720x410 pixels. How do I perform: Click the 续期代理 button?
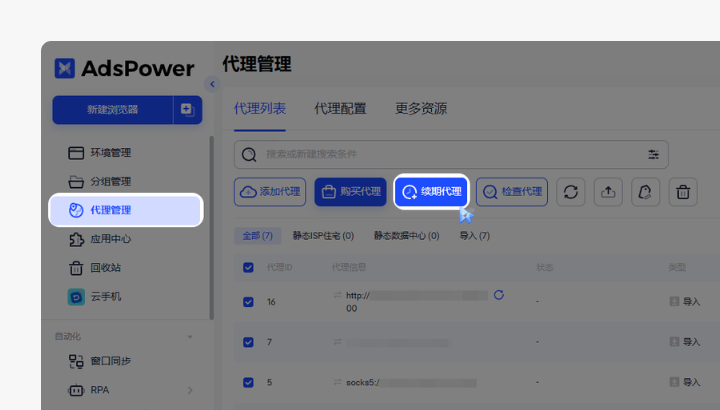(x=432, y=192)
